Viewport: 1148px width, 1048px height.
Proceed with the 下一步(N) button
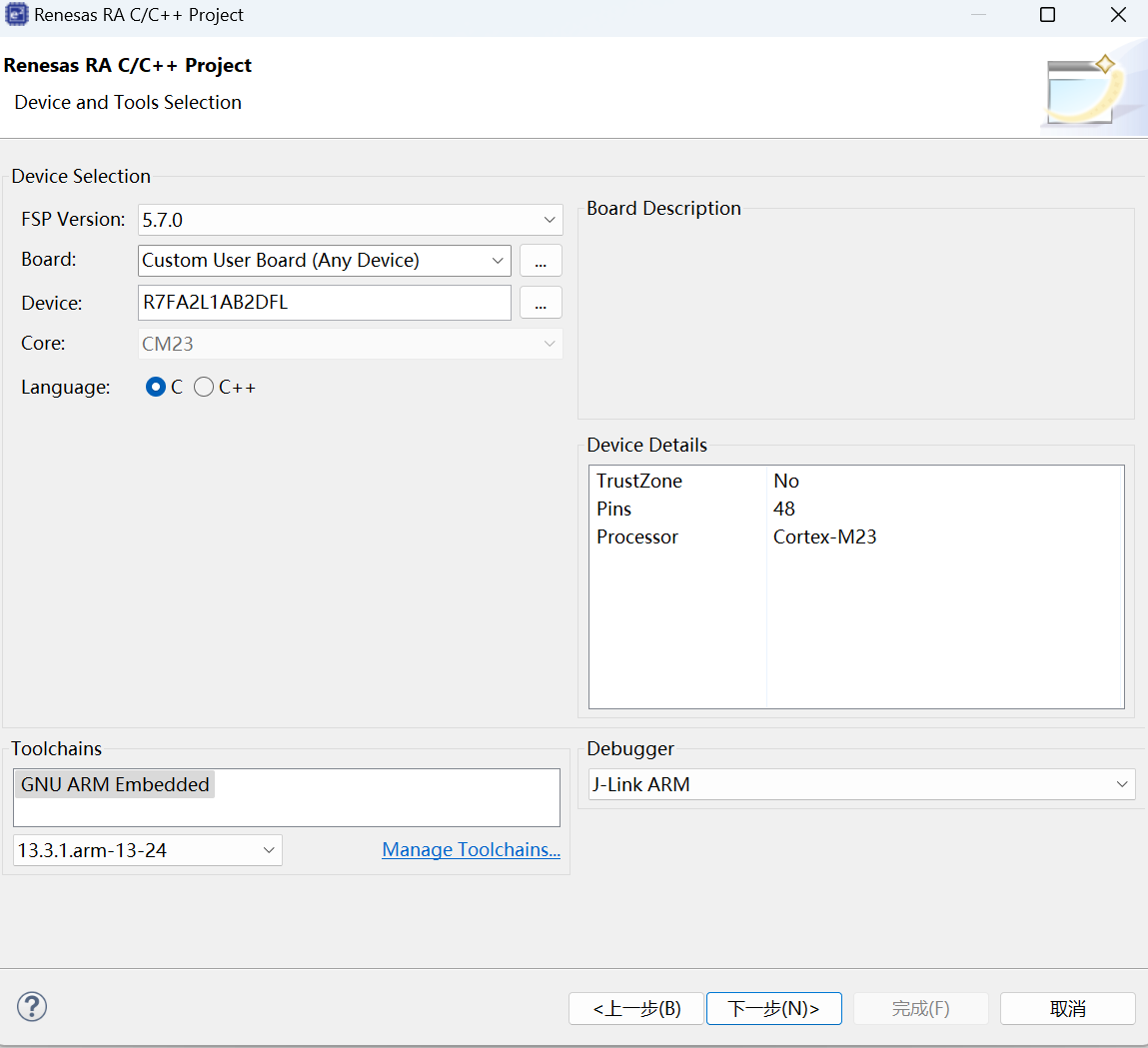(x=774, y=1008)
